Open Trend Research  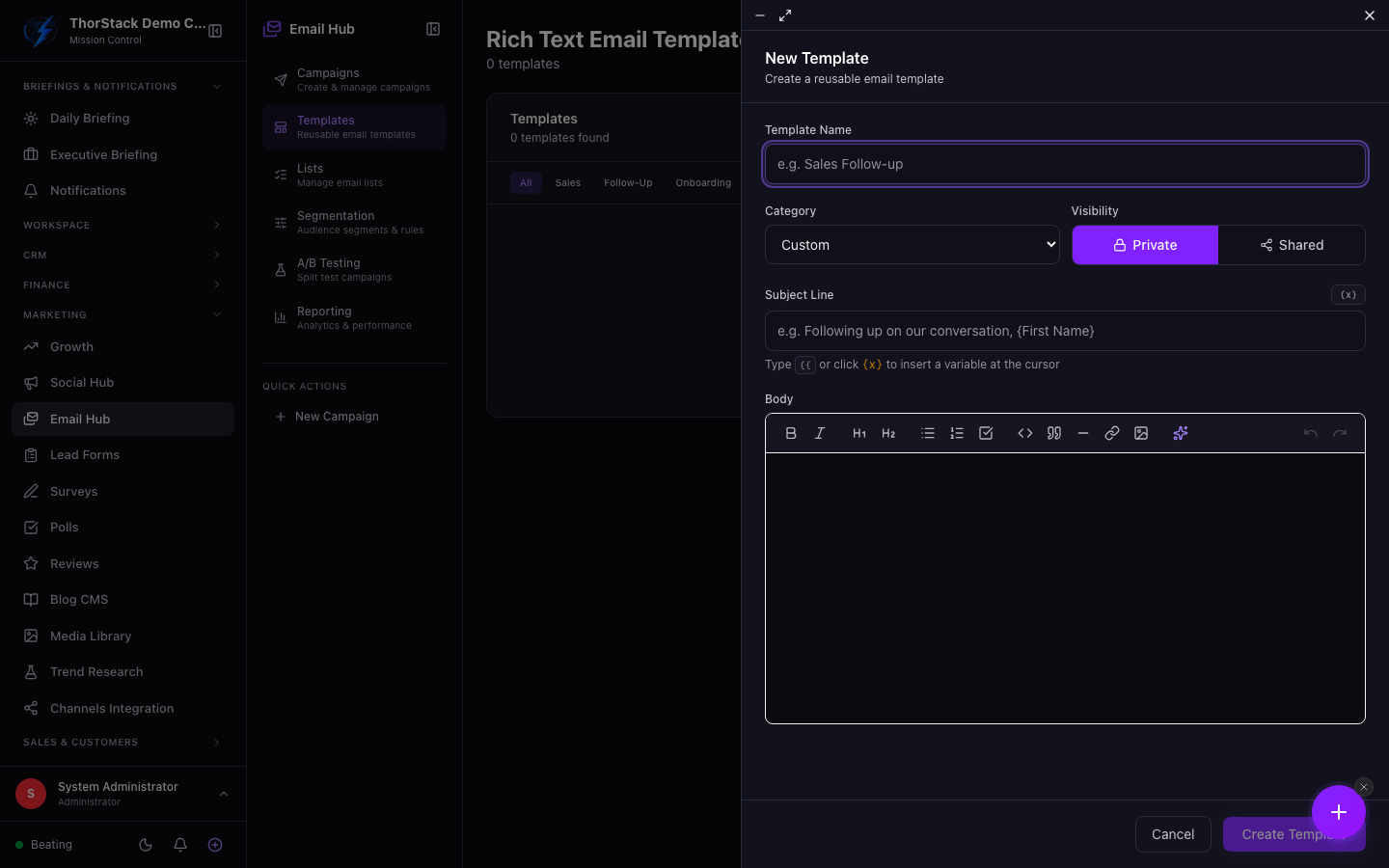(x=123, y=672)
